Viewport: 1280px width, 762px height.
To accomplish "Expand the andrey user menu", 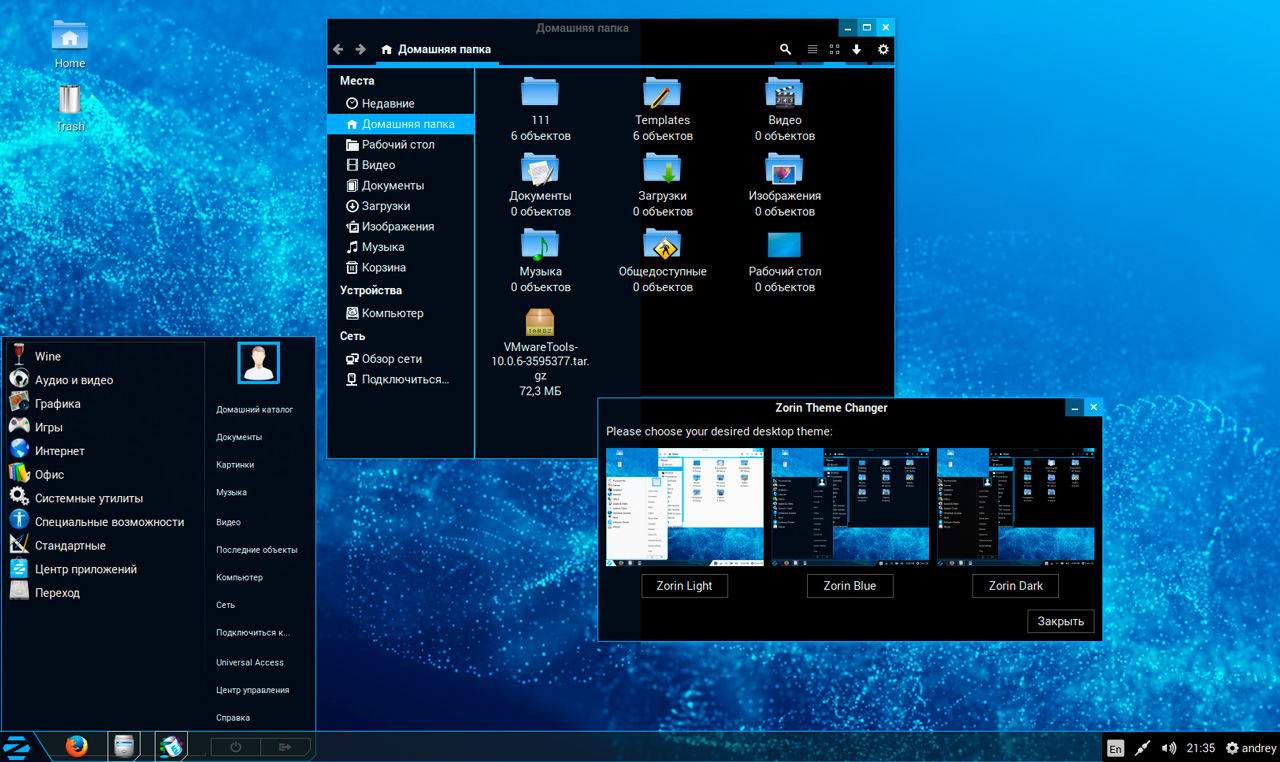I will coord(1251,748).
